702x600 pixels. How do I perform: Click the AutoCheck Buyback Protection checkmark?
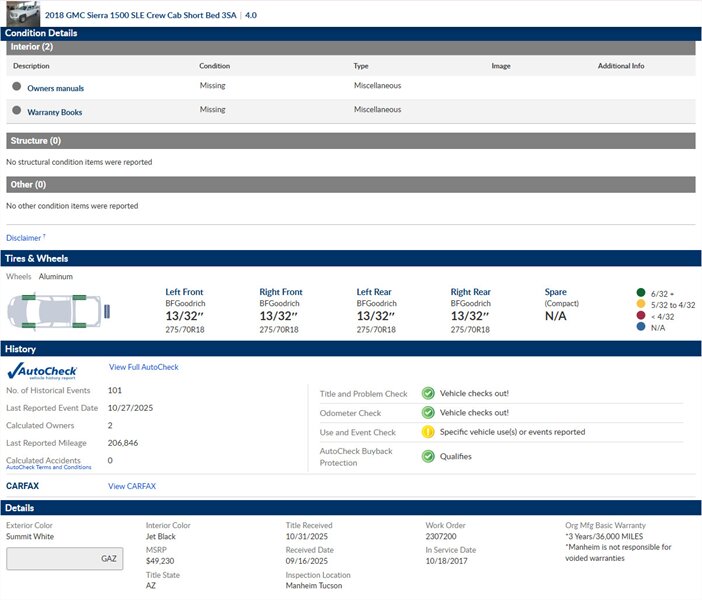428,456
